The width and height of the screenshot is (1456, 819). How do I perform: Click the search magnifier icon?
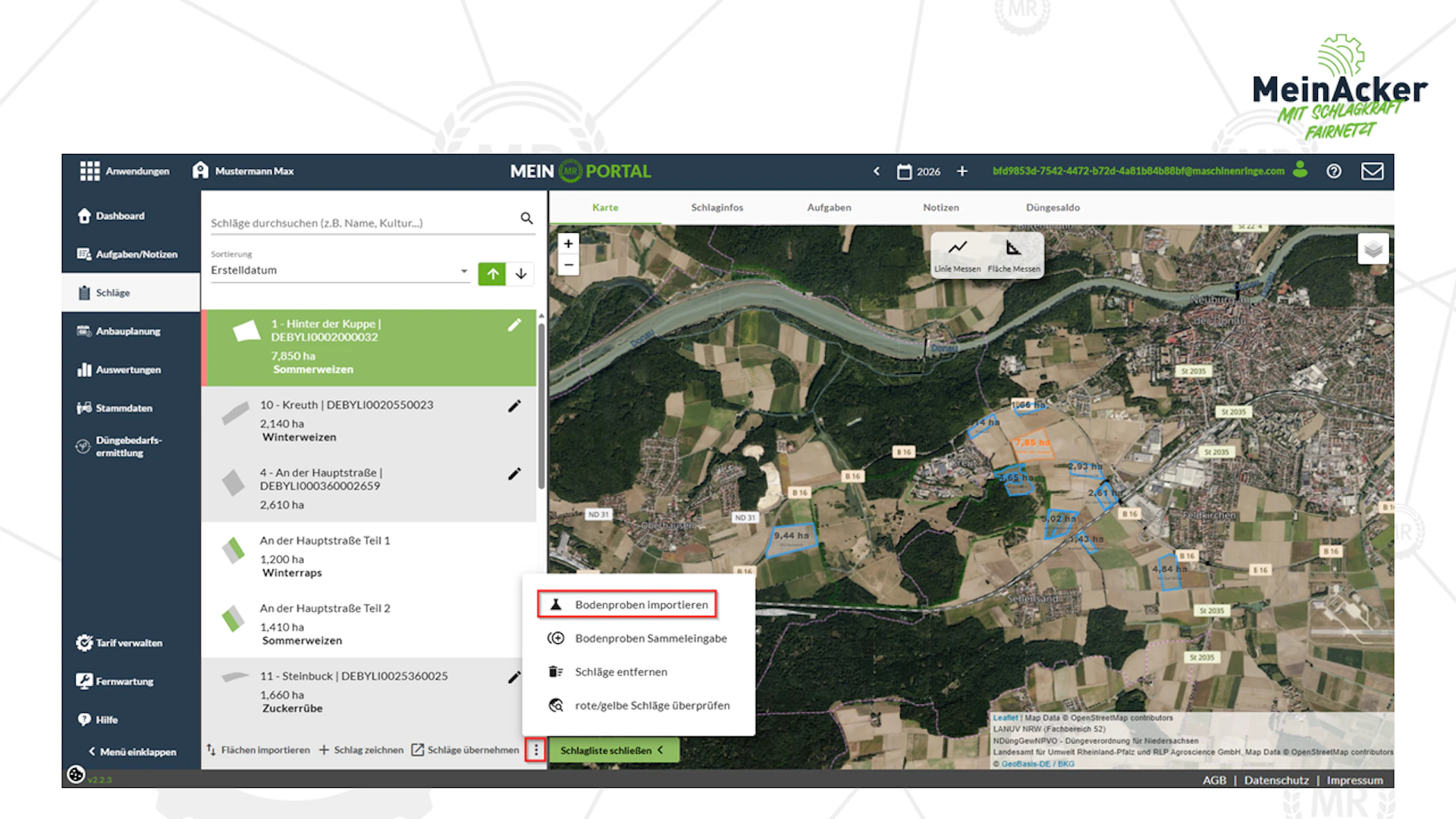point(526,218)
